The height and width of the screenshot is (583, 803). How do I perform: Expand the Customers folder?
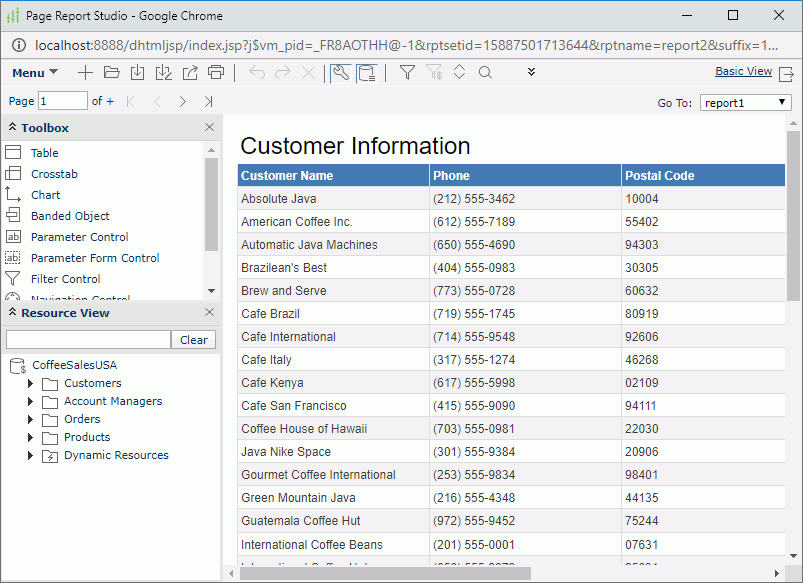click(x=31, y=383)
